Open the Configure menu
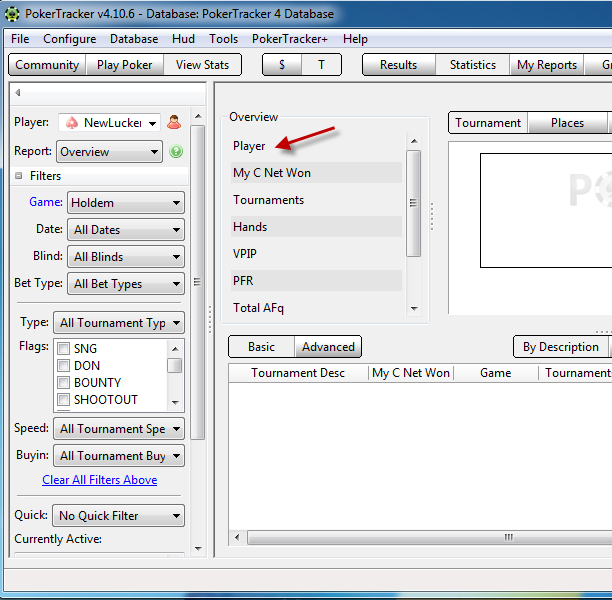The width and height of the screenshot is (612, 600). tap(69, 39)
